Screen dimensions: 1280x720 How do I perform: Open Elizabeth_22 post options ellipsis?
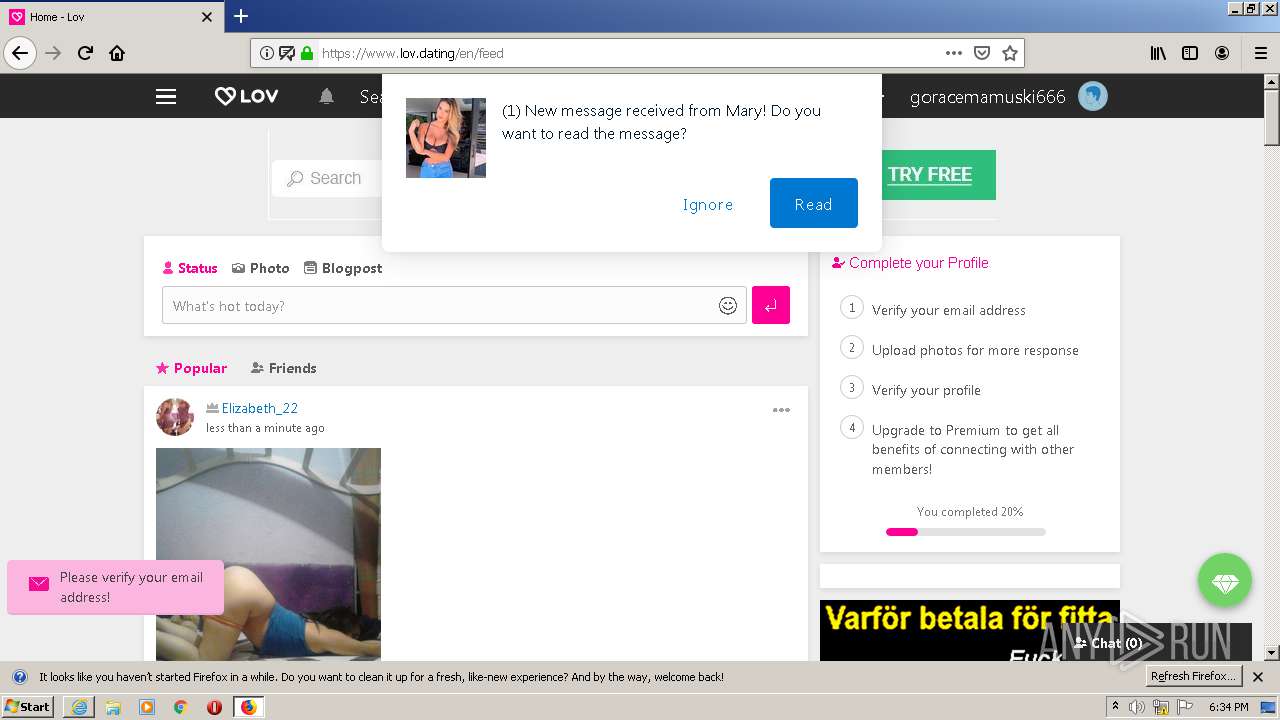pos(781,410)
